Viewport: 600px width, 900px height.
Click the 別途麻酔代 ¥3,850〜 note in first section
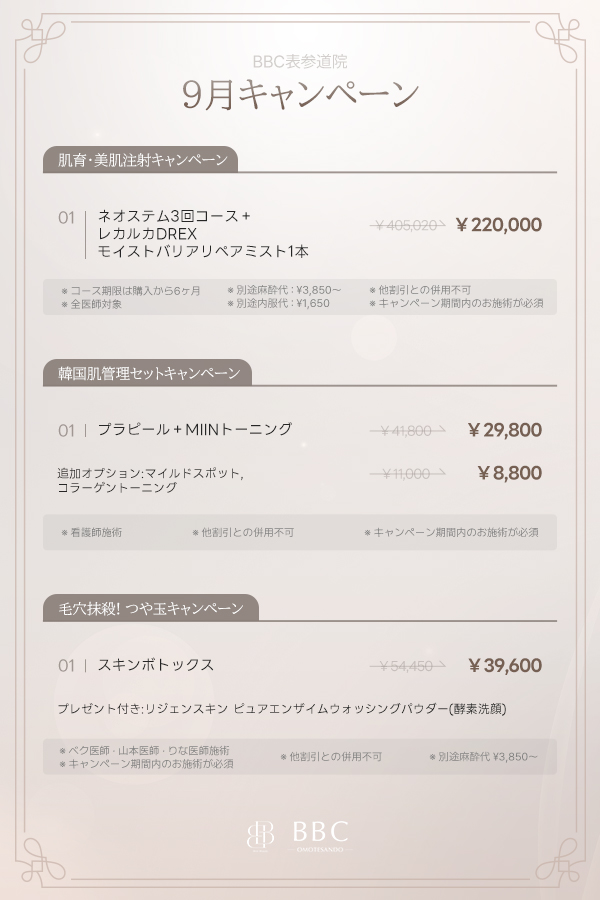(284, 290)
